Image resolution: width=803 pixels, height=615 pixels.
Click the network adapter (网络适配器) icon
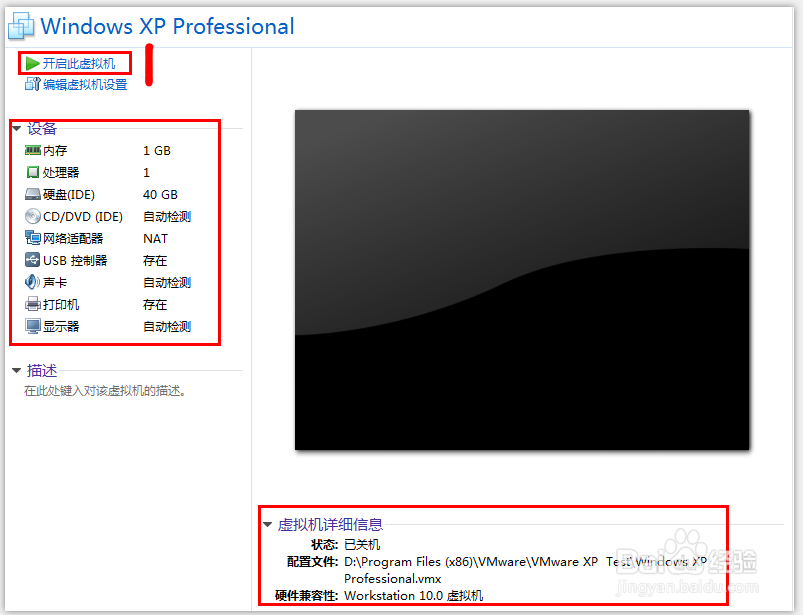[32, 238]
